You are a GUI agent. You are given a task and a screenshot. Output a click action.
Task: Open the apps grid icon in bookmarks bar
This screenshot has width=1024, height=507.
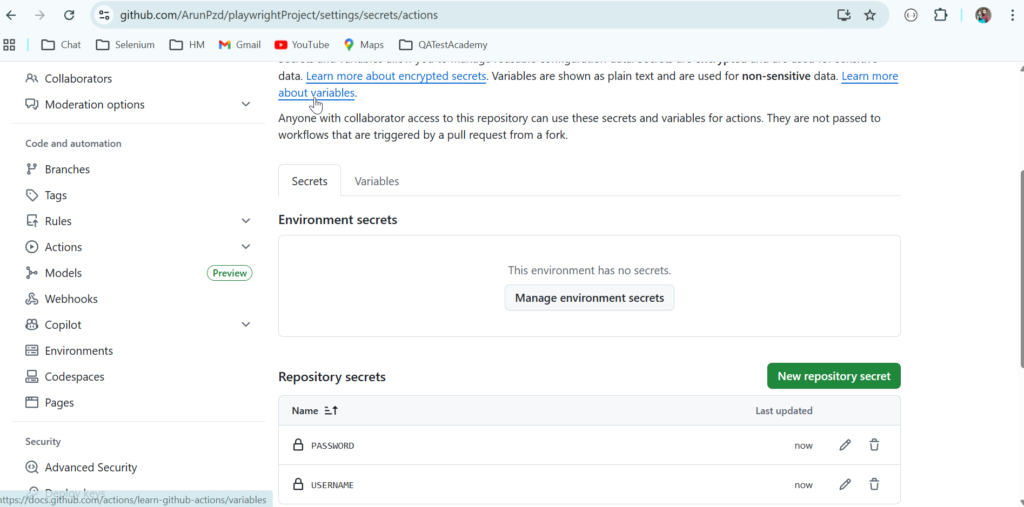(9, 45)
